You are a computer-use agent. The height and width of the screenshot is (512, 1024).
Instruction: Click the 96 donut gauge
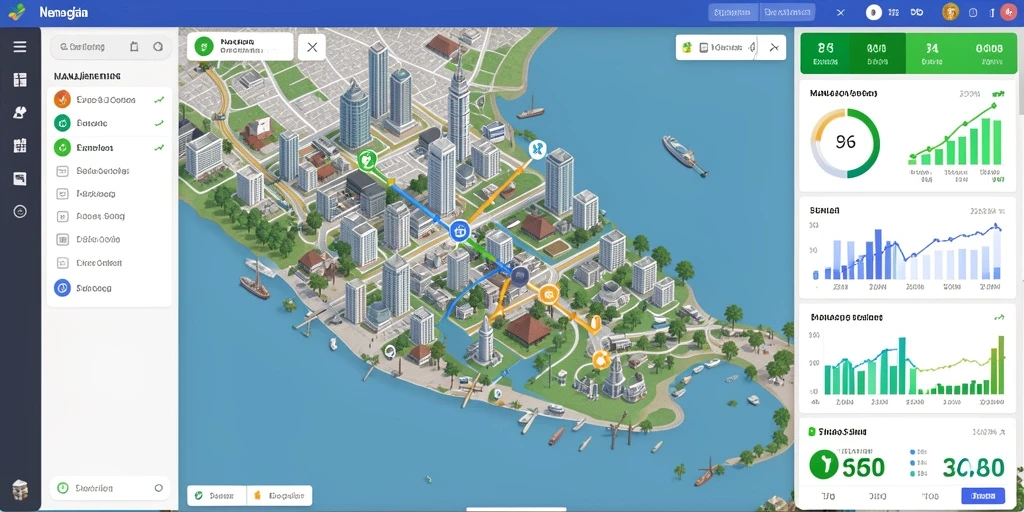[x=845, y=143]
